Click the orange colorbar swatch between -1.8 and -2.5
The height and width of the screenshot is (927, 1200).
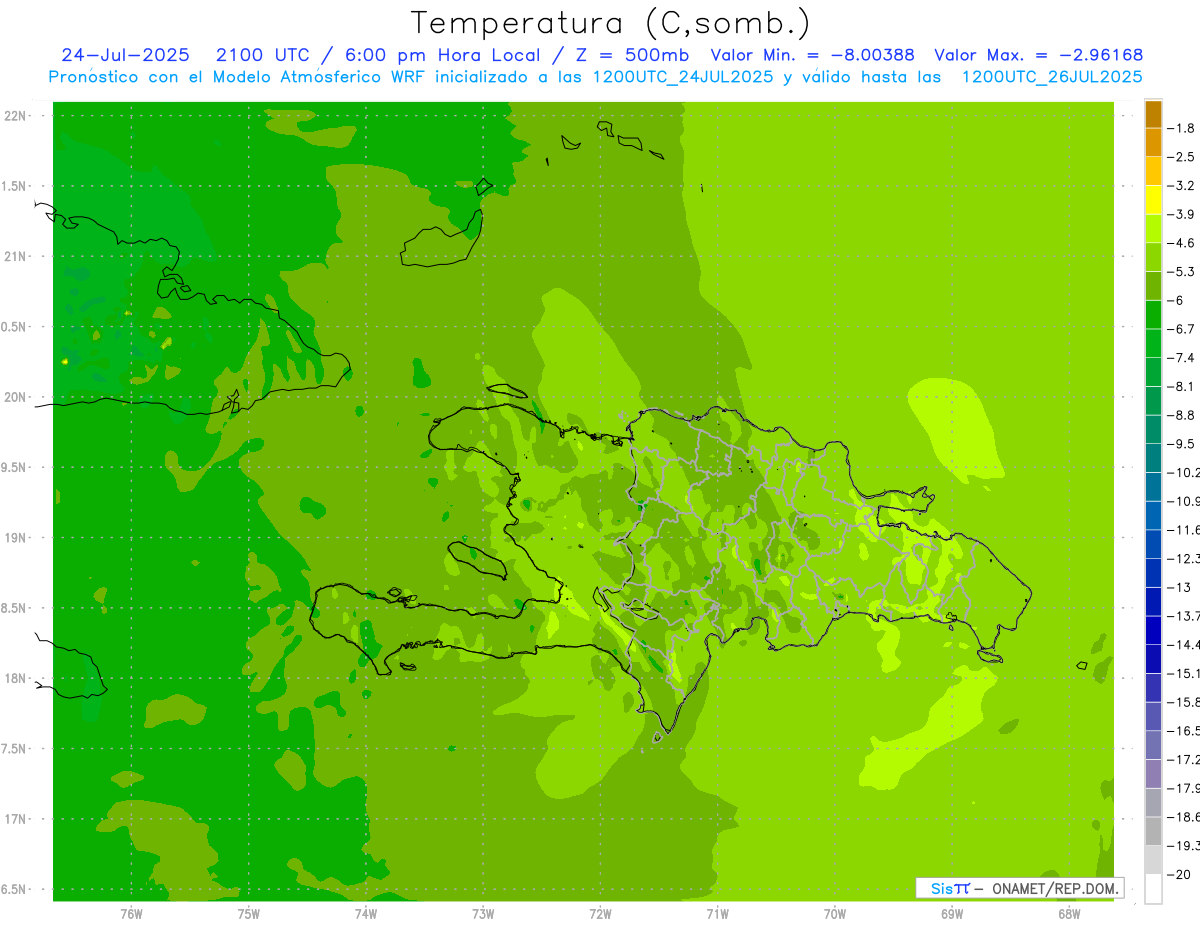(x=1153, y=143)
